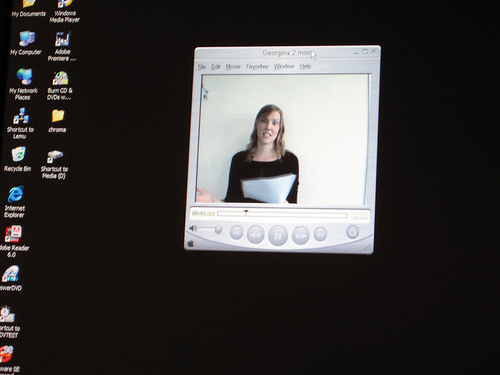The width and height of the screenshot is (500, 375).
Task: Click the rewind playback button
Action: pyautogui.click(x=255, y=235)
